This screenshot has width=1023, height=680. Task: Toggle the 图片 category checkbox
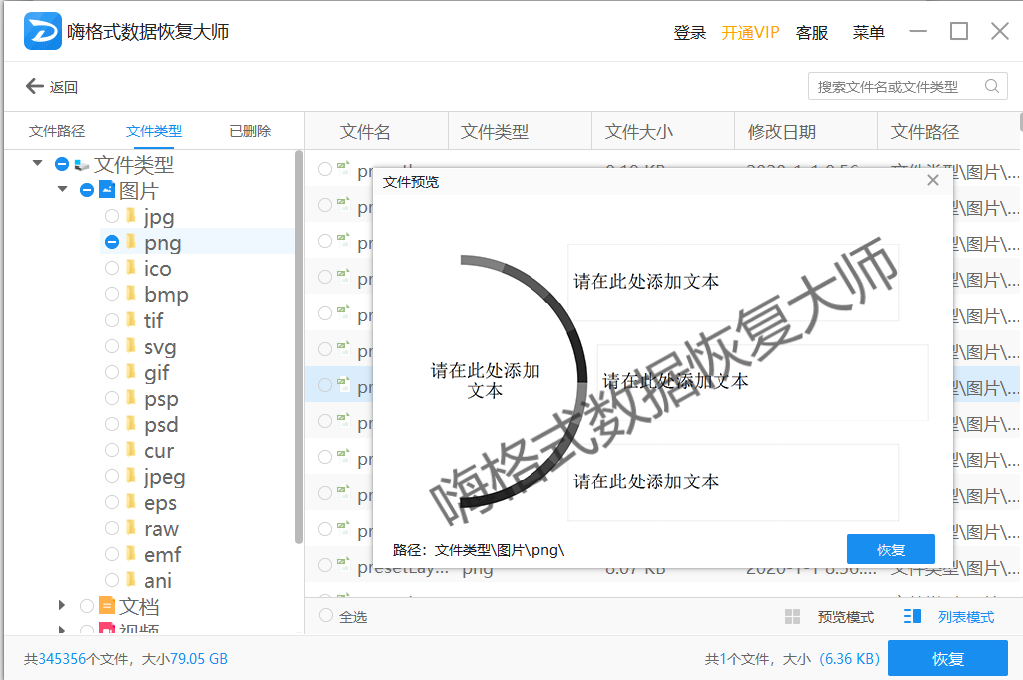pos(87,190)
